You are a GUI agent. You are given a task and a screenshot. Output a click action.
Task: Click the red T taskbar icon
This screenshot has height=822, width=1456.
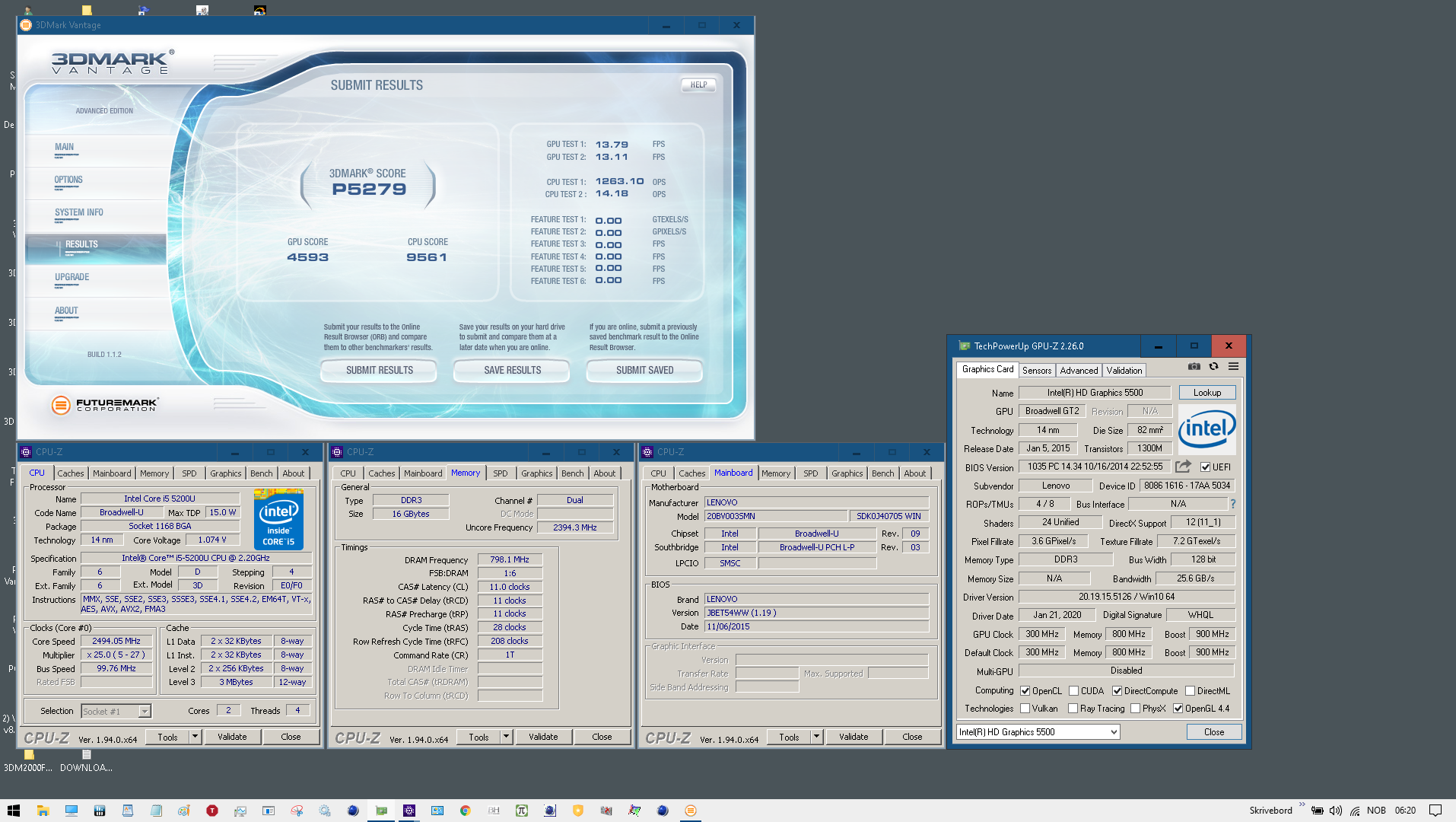(212, 811)
